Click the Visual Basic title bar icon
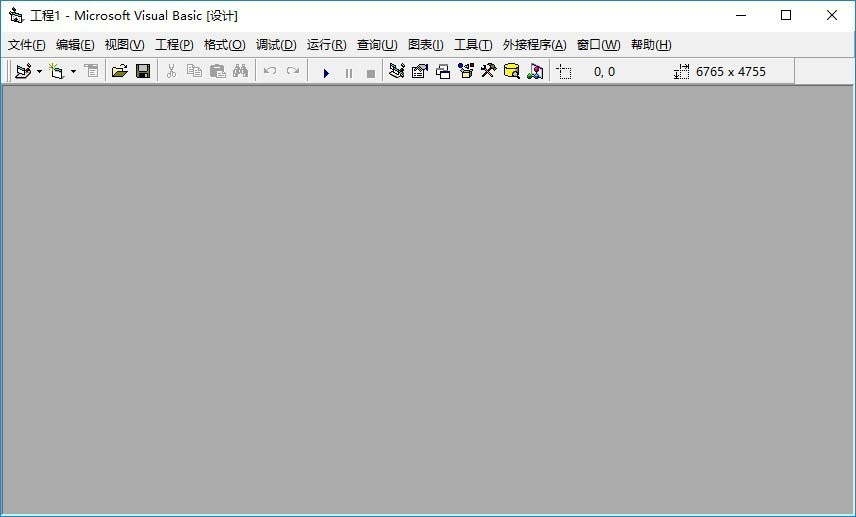856x517 pixels. 16,15
